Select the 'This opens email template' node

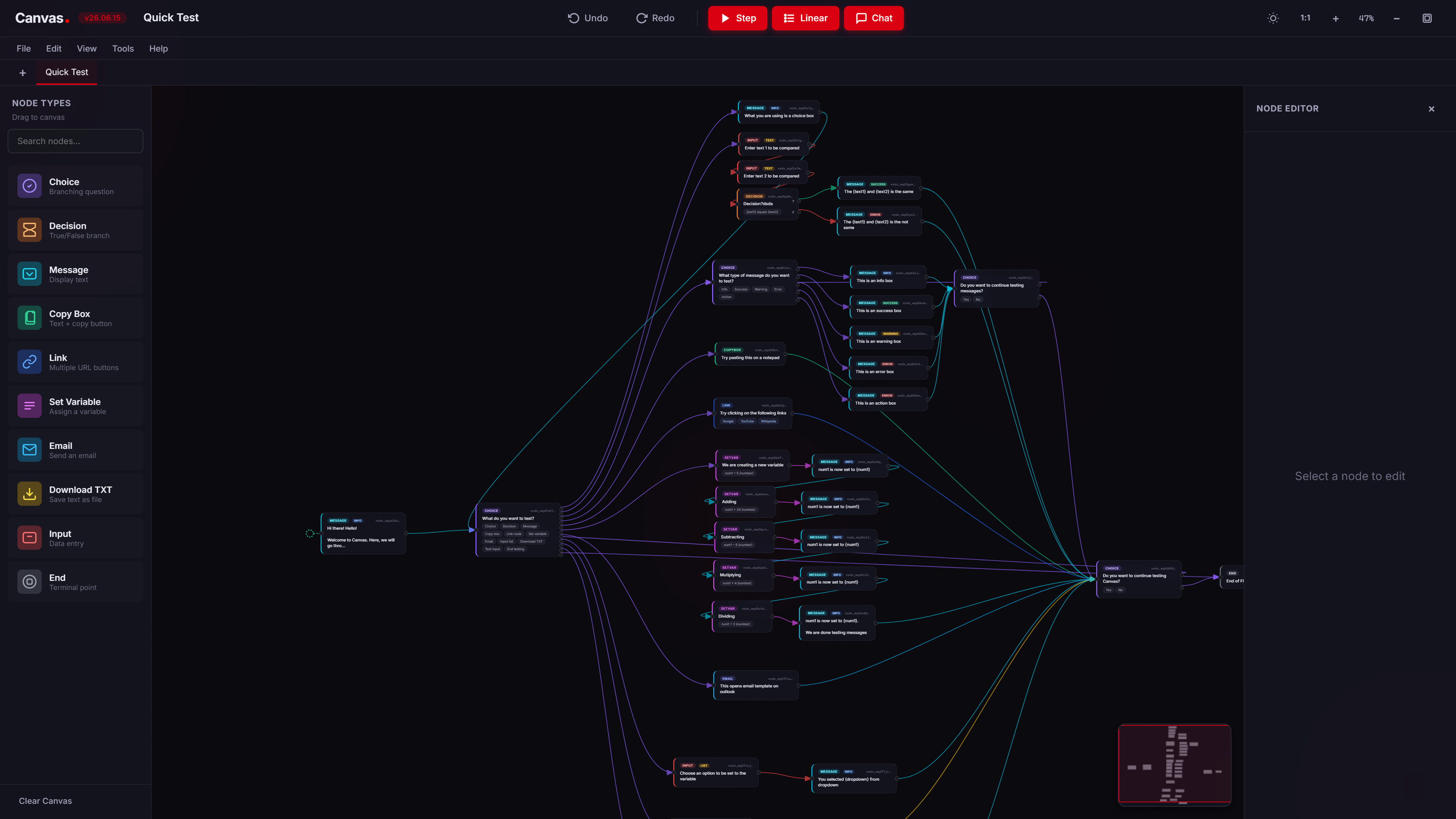click(x=756, y=686)
